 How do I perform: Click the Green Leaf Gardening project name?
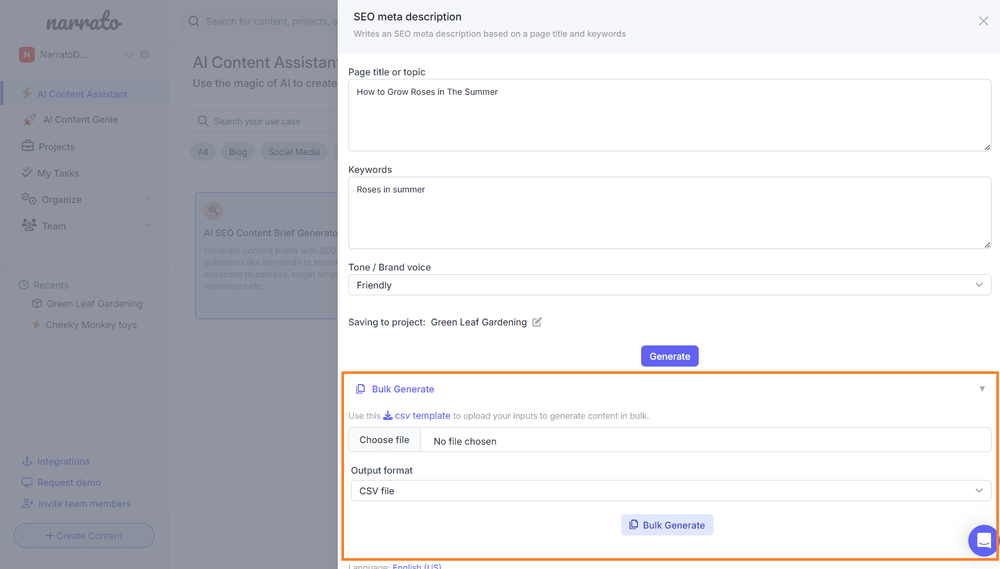tap(478, 322)
